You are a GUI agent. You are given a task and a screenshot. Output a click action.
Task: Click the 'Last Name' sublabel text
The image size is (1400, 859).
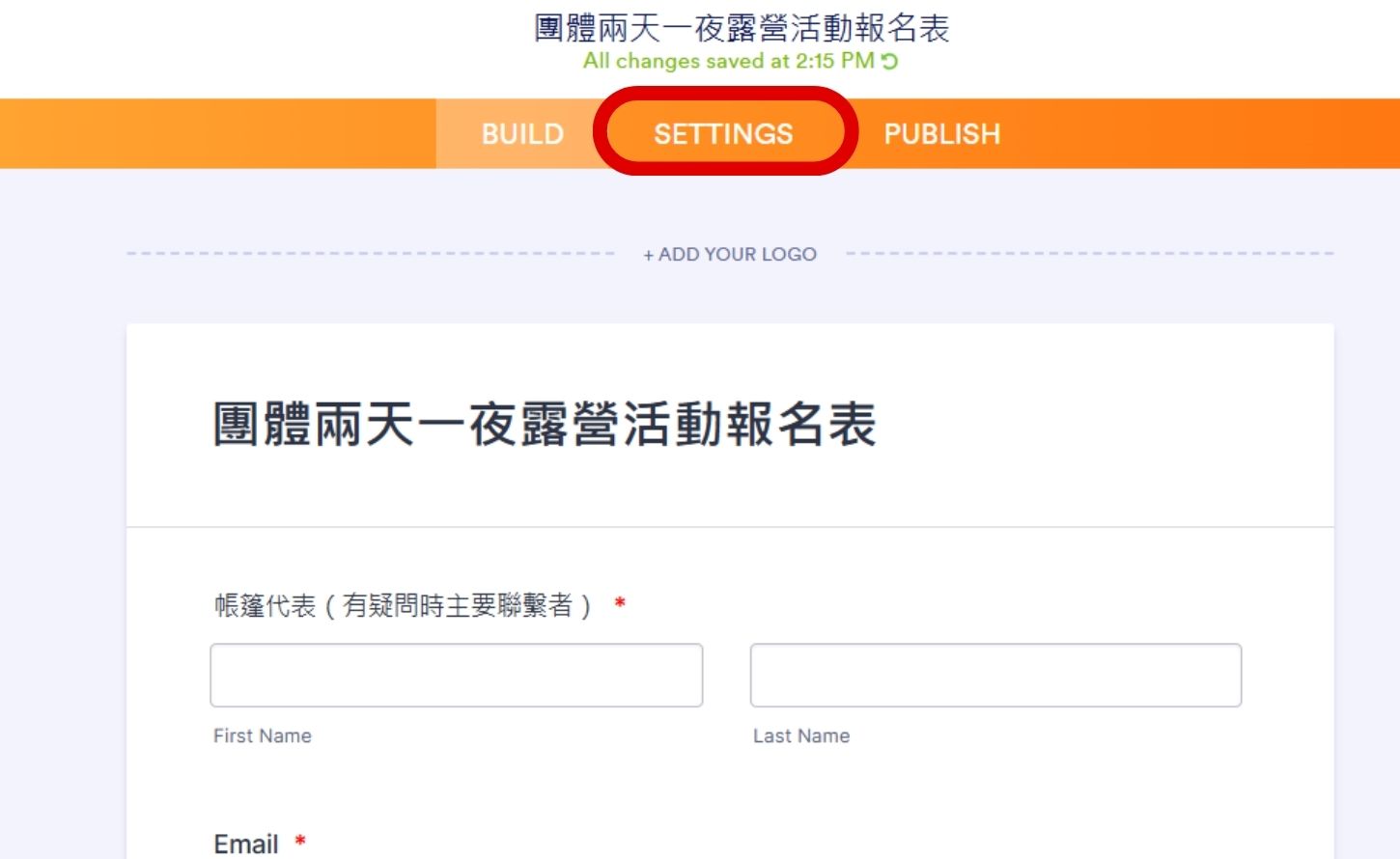(801, 735)
